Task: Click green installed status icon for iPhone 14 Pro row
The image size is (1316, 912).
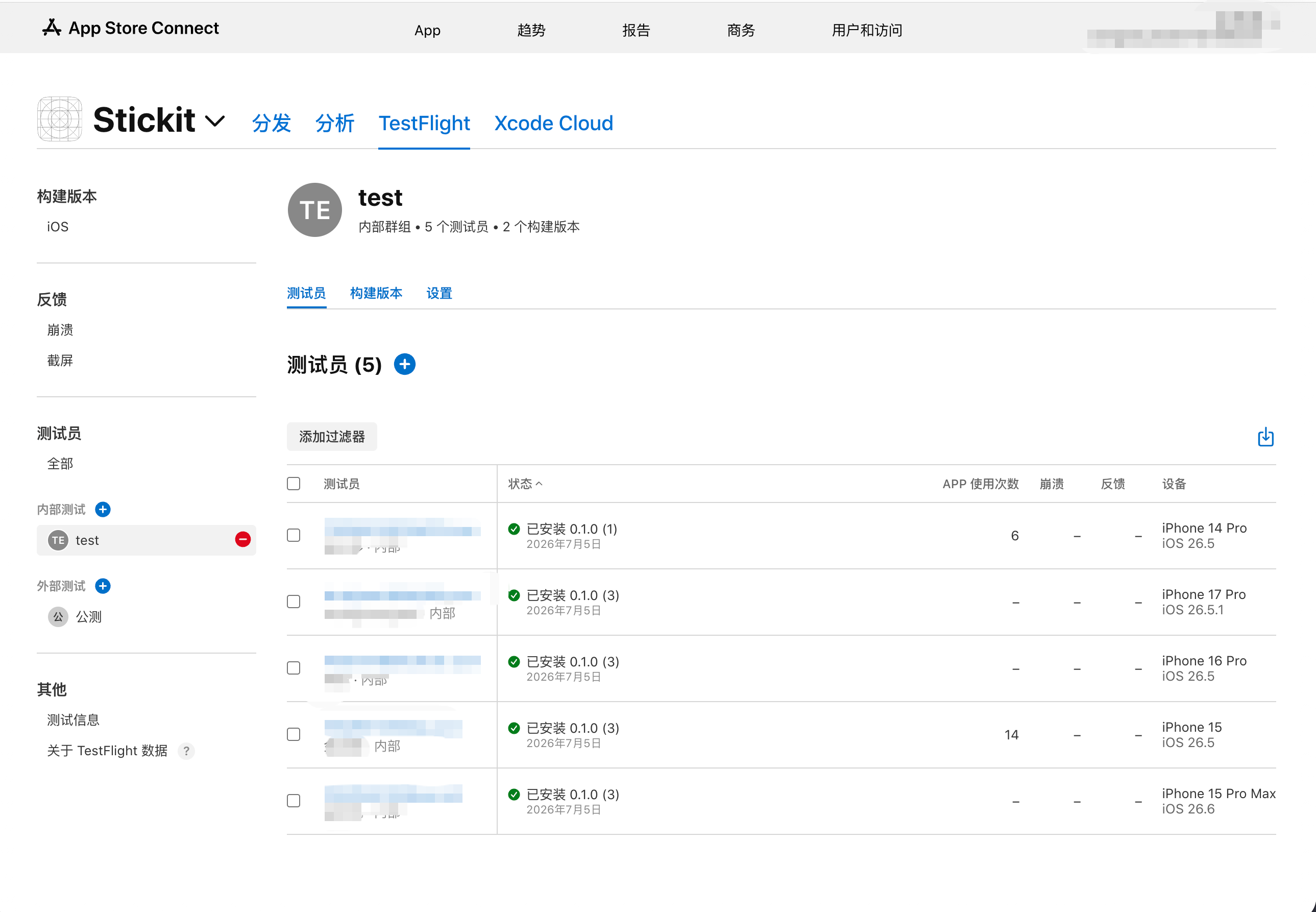Action: (514, 529)
